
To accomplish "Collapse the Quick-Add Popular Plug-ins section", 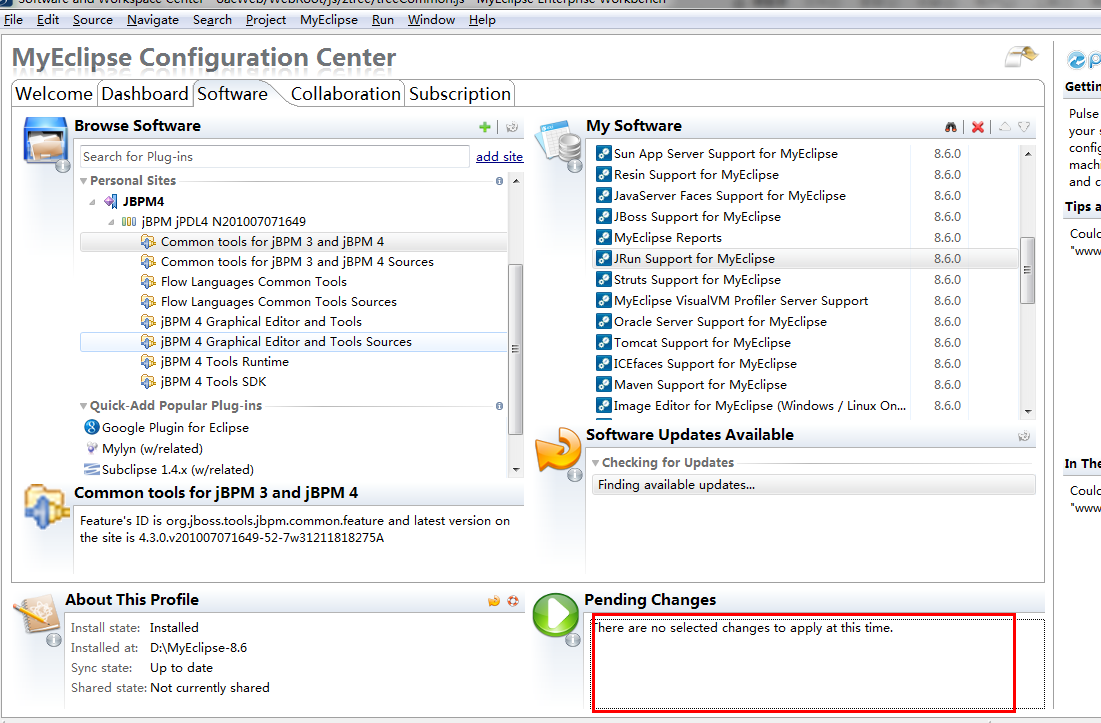I will click(84, 406).
